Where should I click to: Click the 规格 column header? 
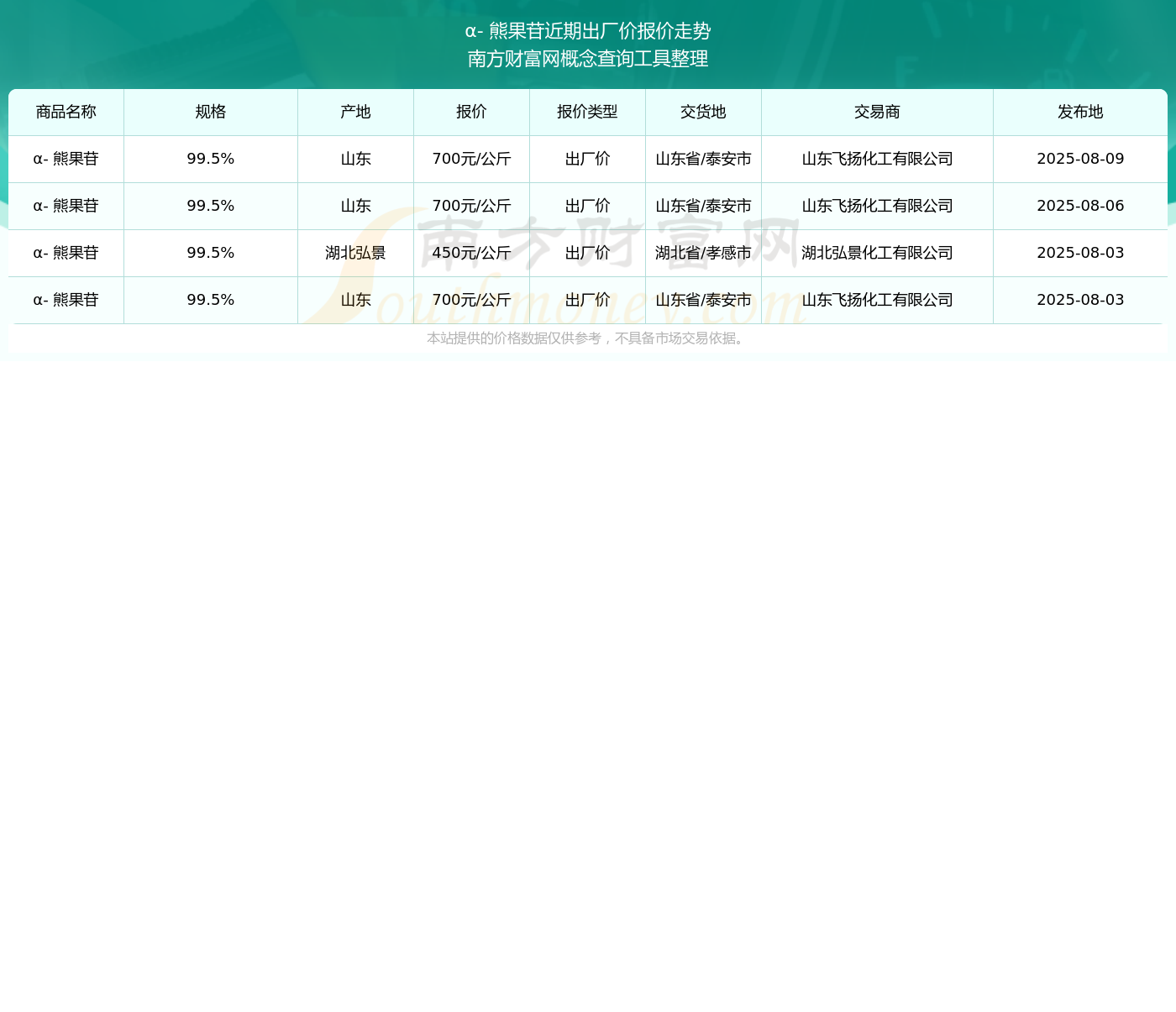211,112
